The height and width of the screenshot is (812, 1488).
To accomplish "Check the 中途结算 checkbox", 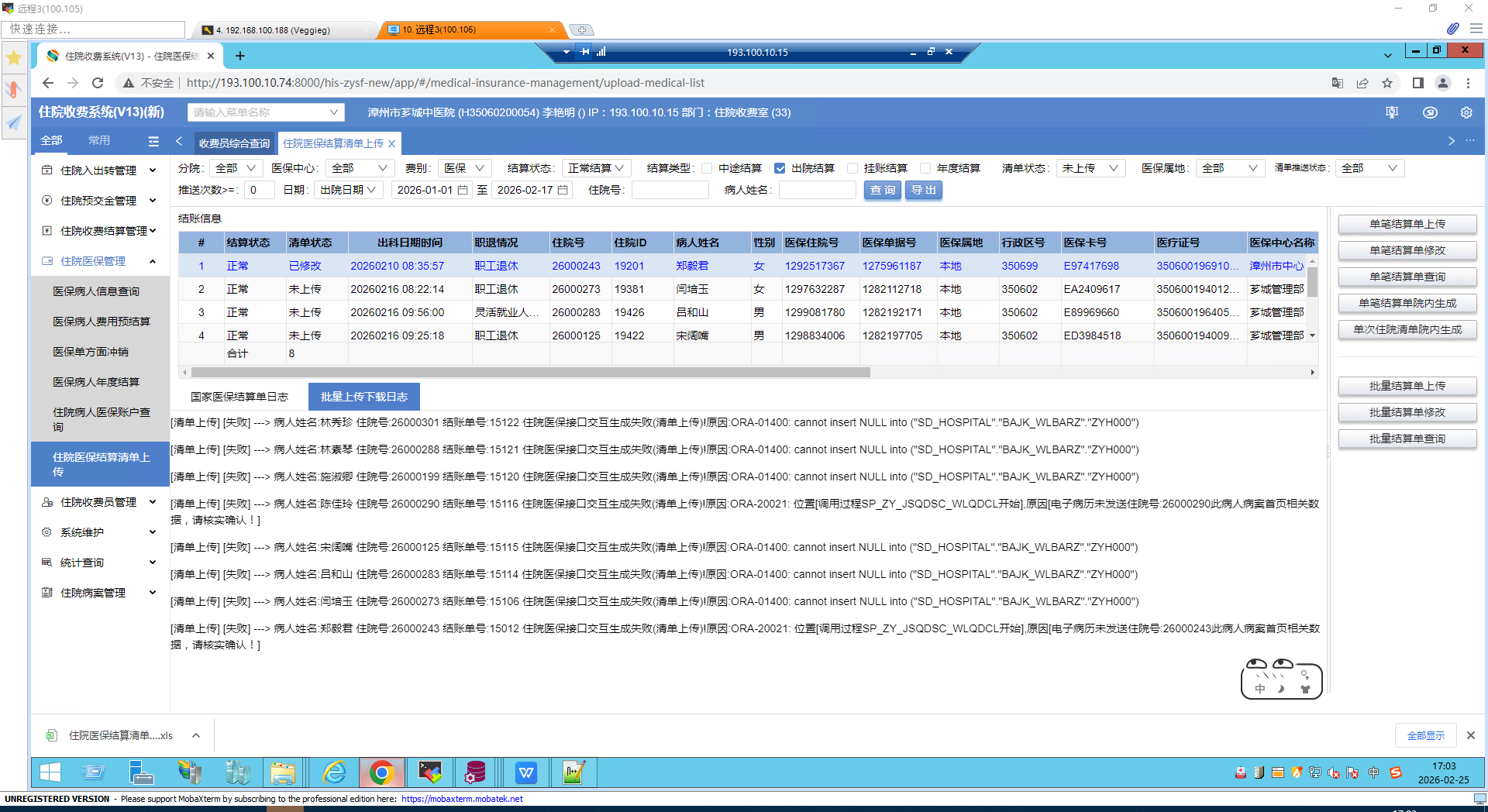I will coord(707,168).
